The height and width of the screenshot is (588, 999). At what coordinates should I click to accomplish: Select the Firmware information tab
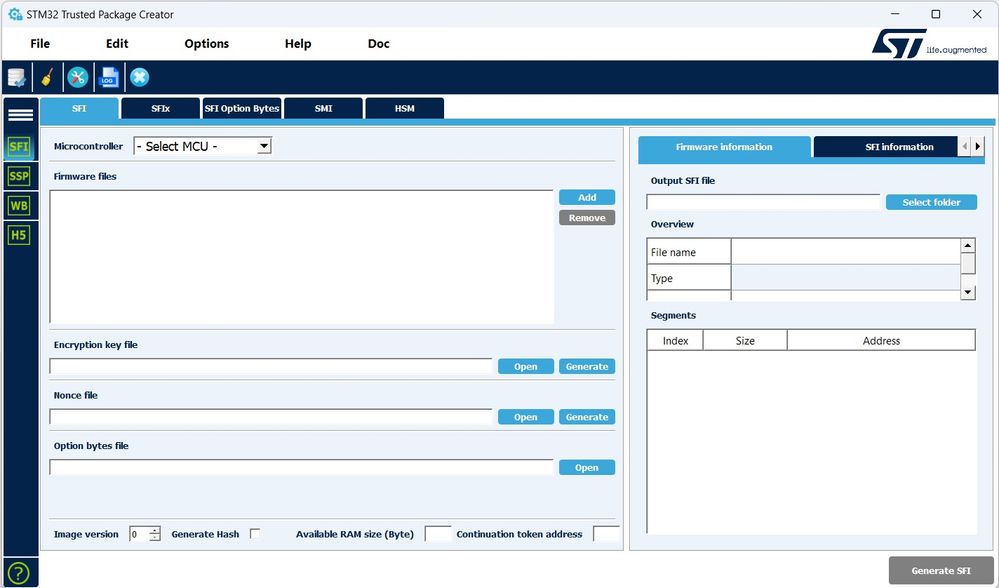724,147
